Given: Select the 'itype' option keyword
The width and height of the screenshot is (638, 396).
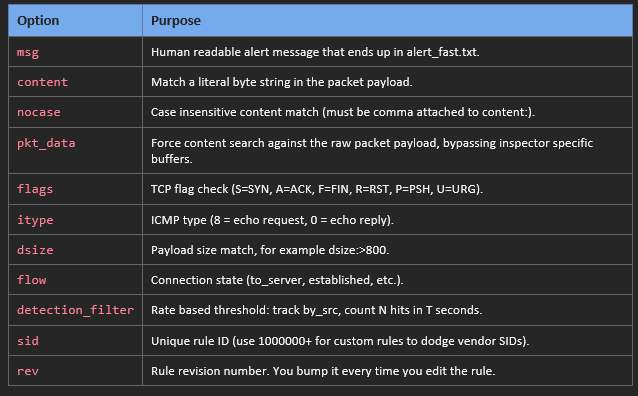Looking at the screenshot, I should (x=35, y=220).
